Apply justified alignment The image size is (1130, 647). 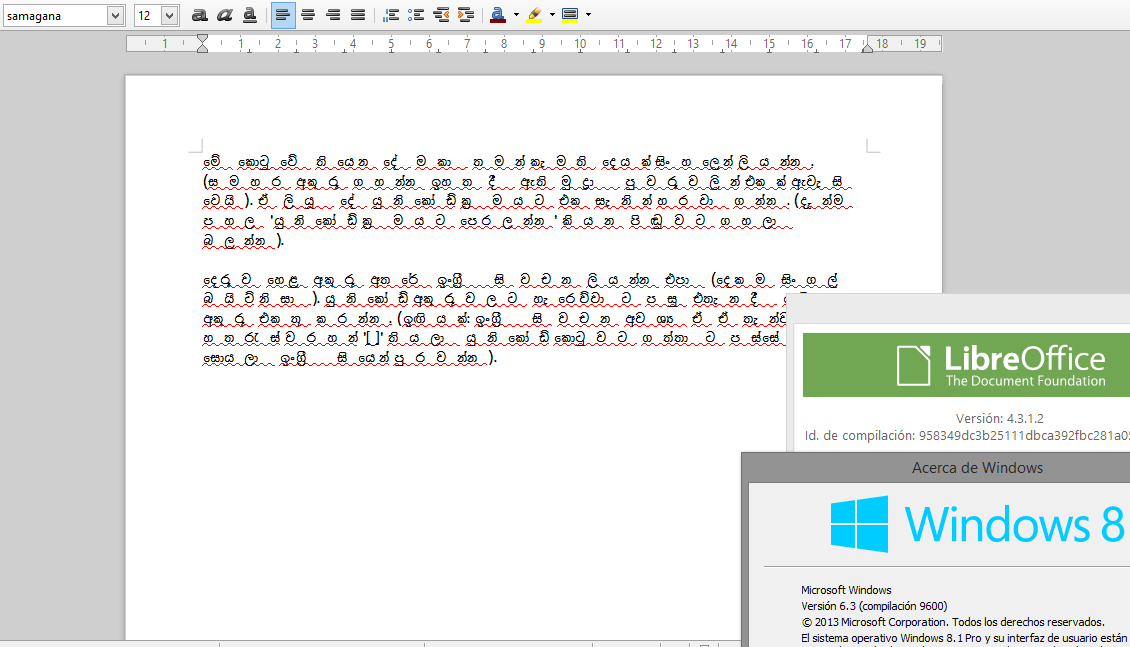pyautogui.click(x=358, y=15)
